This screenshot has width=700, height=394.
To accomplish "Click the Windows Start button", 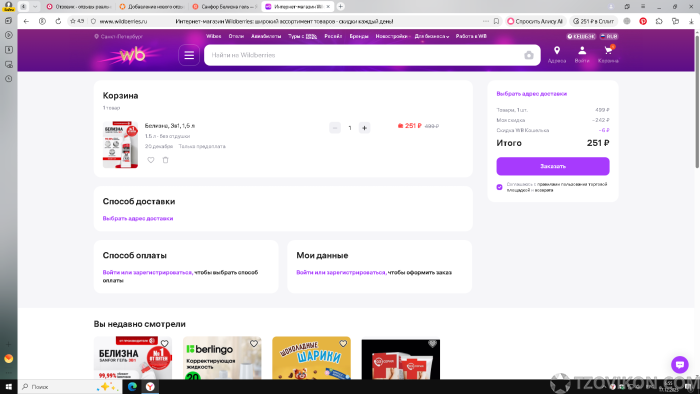I will pos(8,387).
